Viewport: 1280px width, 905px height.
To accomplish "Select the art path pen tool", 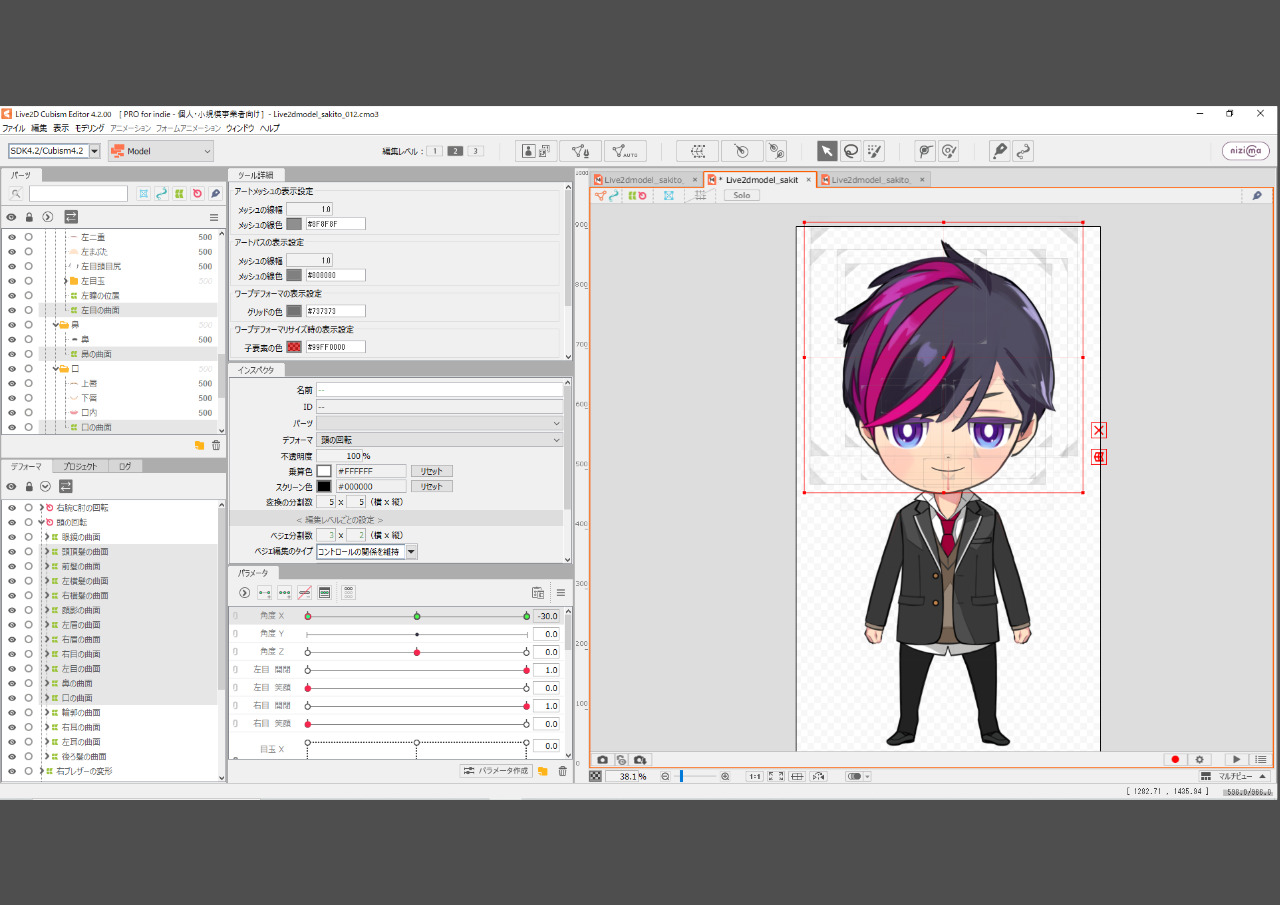I will (x=999, y=151).
